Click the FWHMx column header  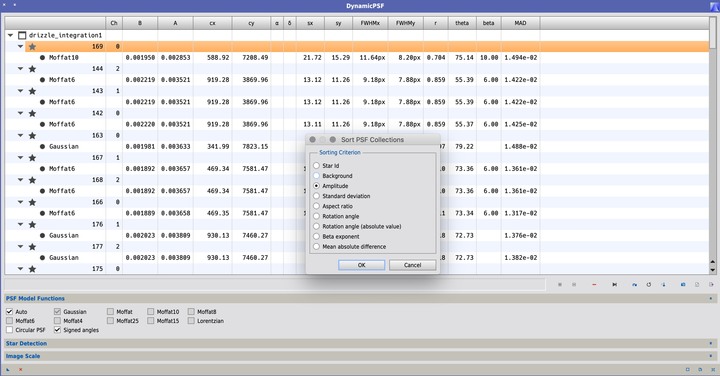[x=370, y=23]
